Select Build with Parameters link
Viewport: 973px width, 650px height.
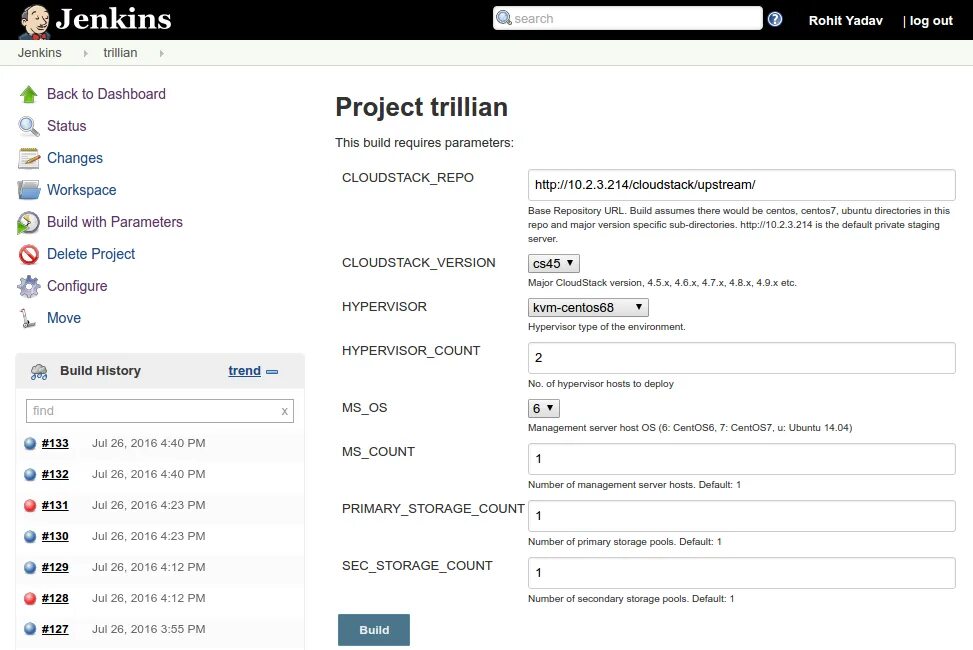(115, 222)
